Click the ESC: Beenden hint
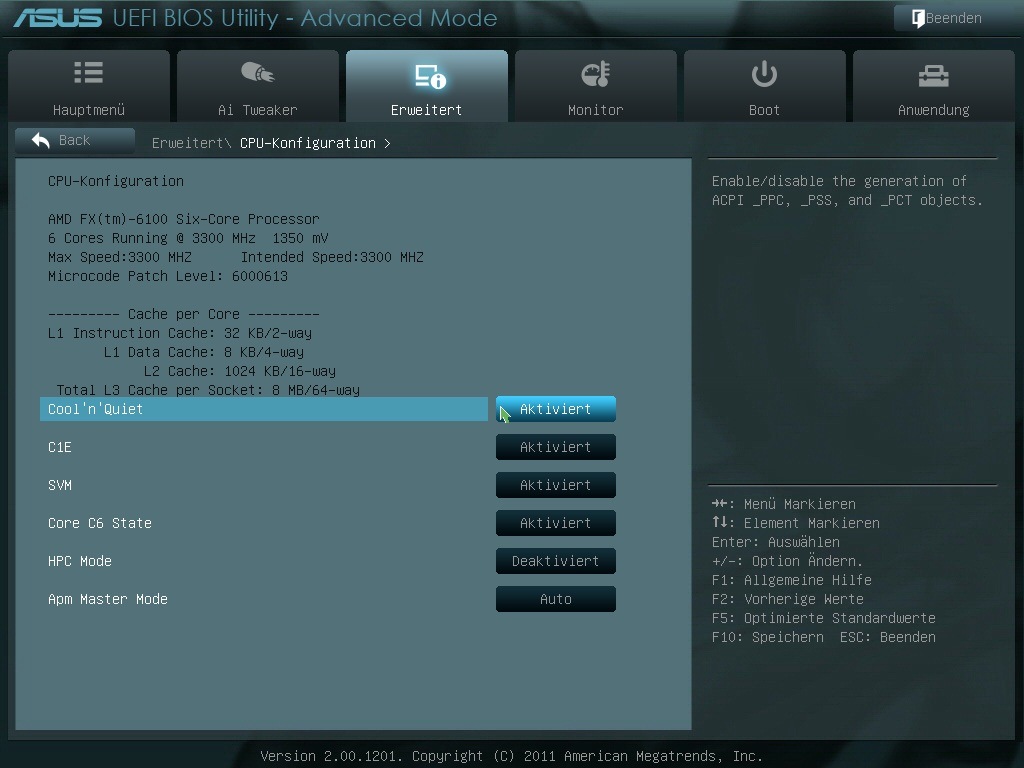This screenshot has width=1024, height=768. click(888, 637)
